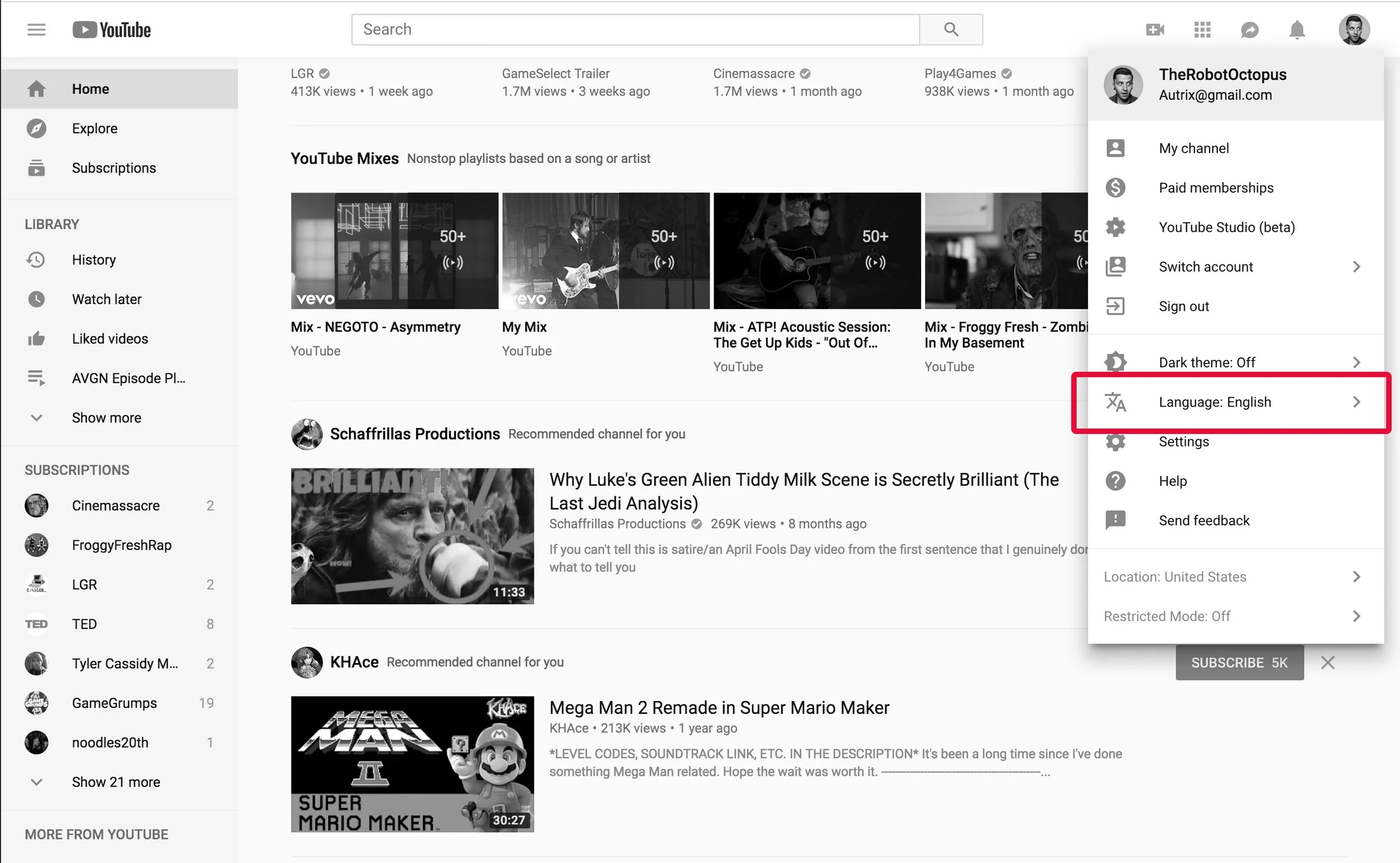Click the account avatar in top bar
This screenshot has width=1400, height=863.
pos(1354,30)
